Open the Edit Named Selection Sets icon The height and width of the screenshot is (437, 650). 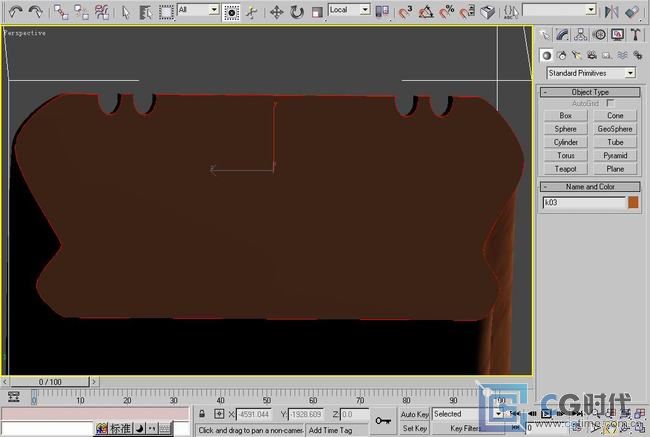(511, 12)
